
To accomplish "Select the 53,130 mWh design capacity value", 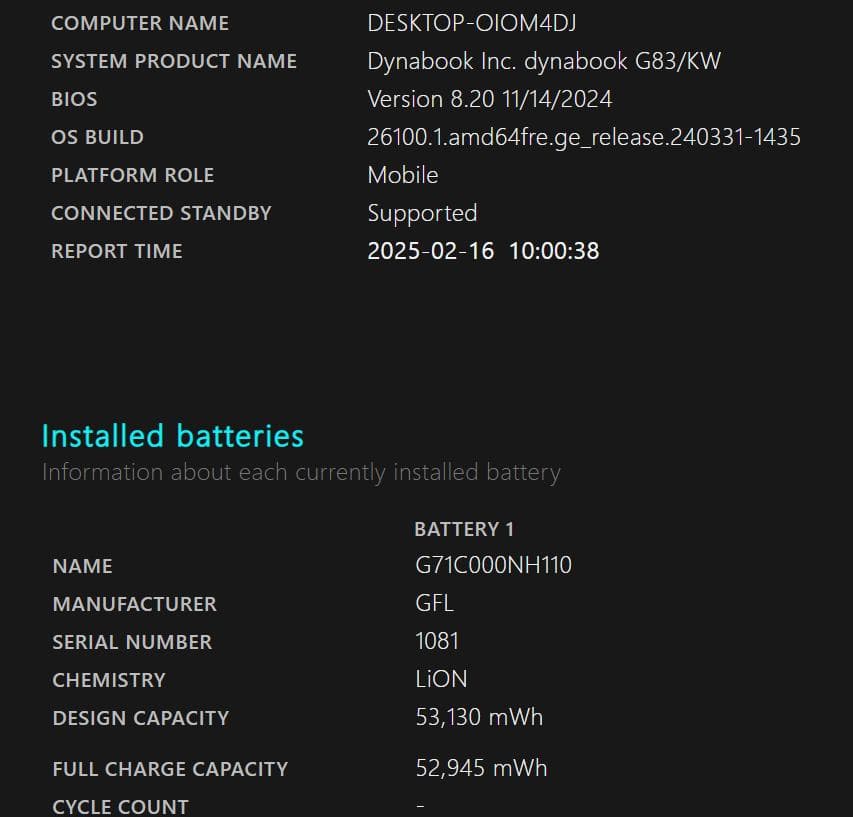I will [x=478, y=716].
